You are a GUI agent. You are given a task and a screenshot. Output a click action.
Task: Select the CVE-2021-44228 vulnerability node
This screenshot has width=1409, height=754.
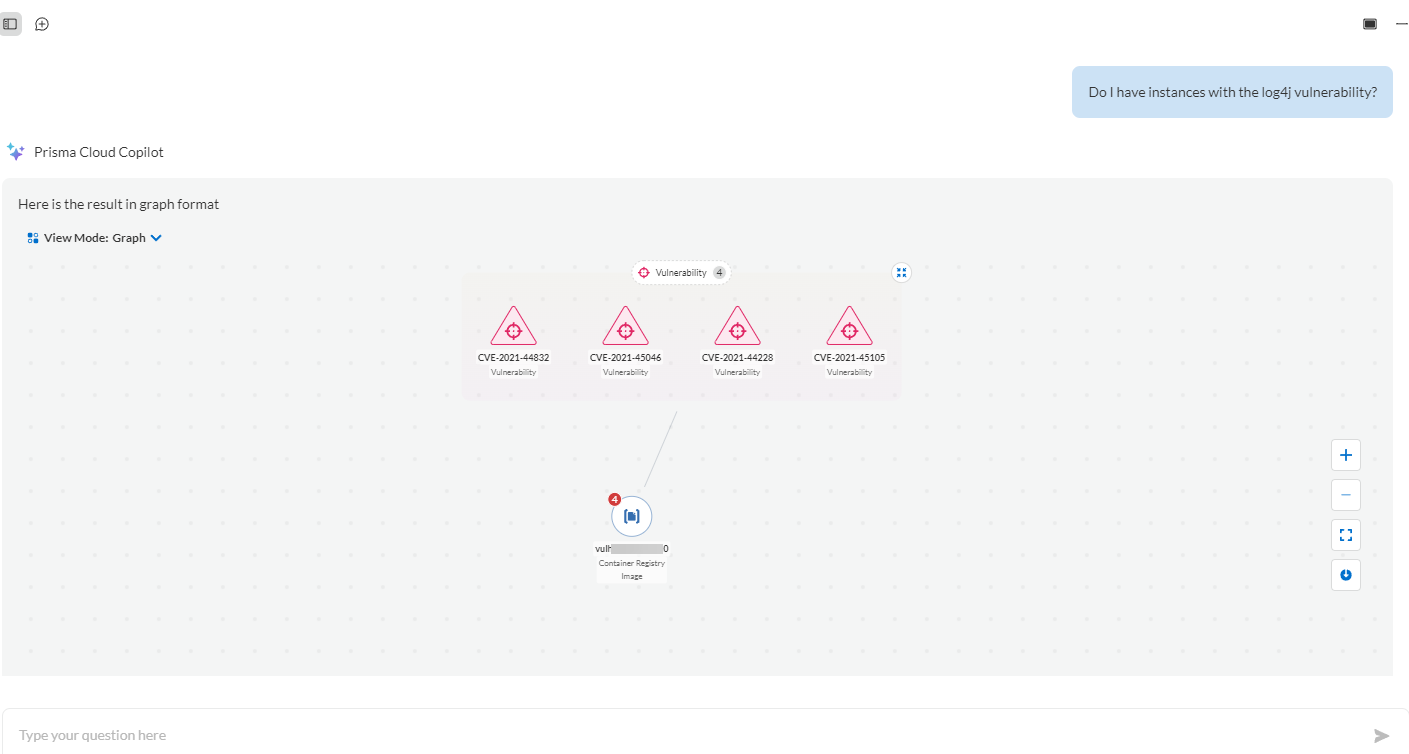(737, 329)
